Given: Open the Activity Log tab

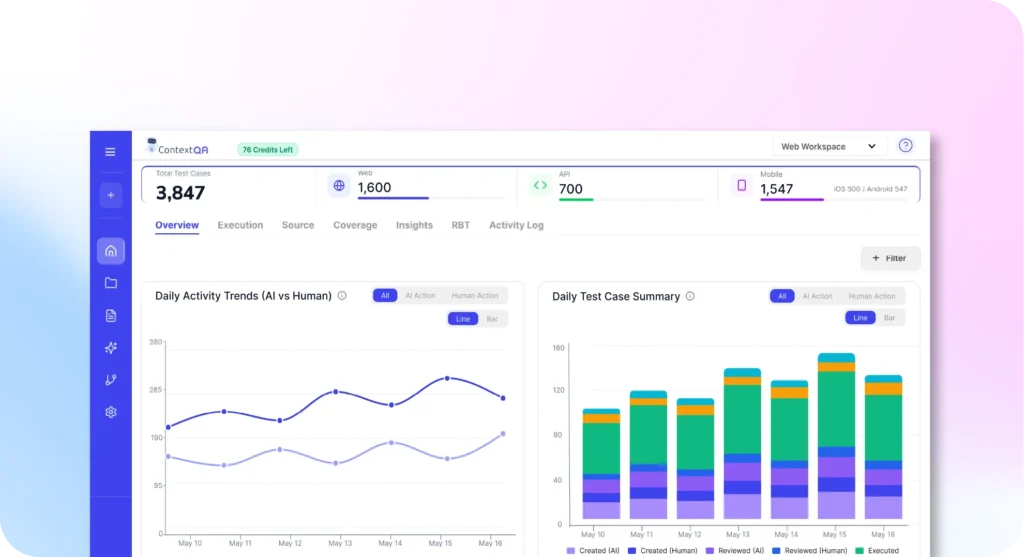Looking at the screenshot, I should coord(516,225).
